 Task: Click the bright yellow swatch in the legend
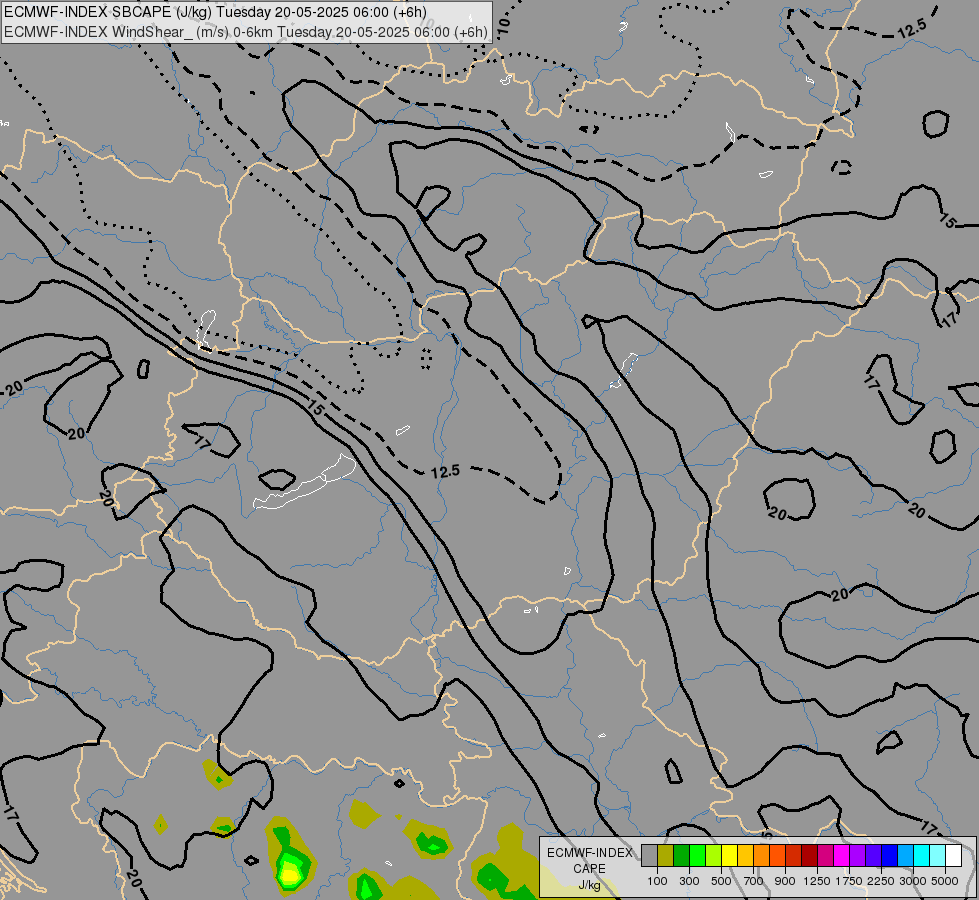729,855
